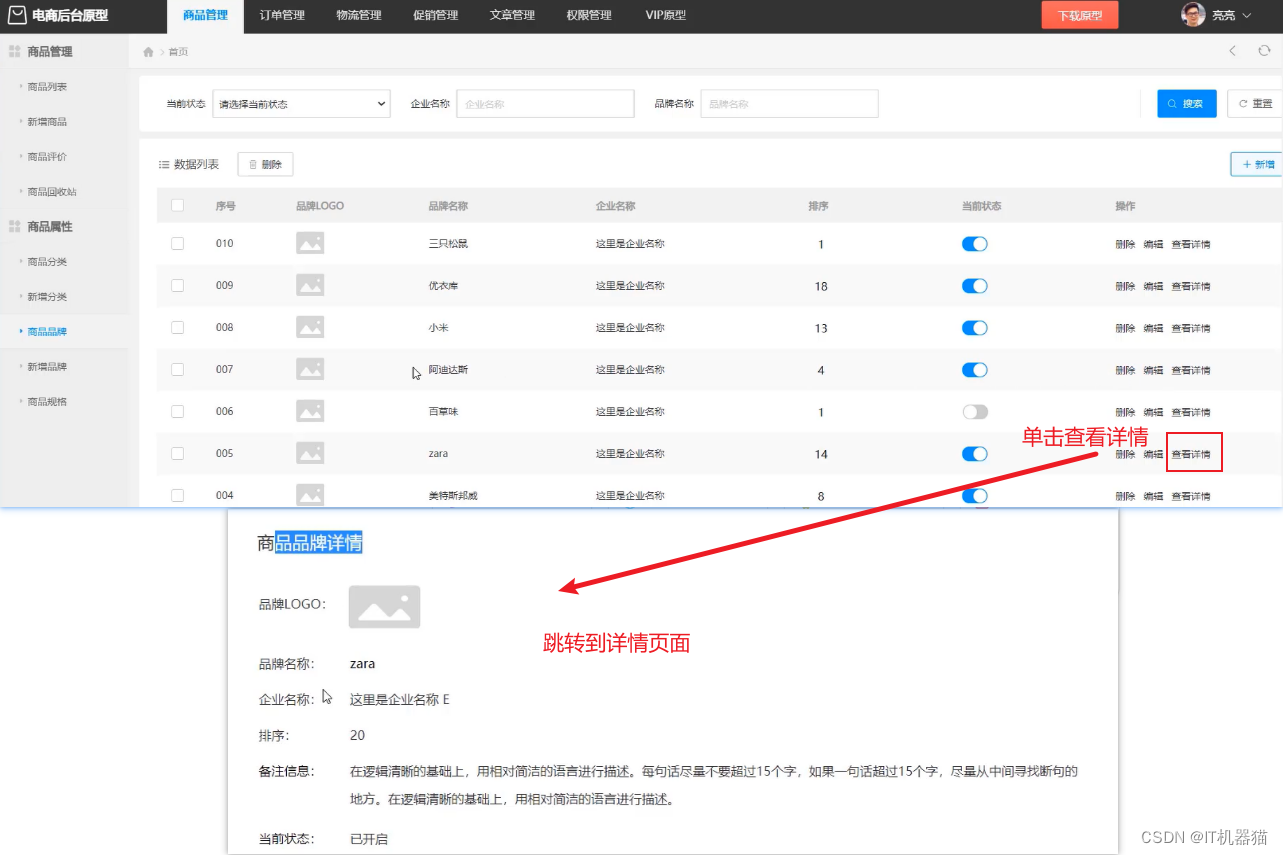This screenshot has width=1283, height=855.
Task: Click the 下载原型 button
Action: (x=1080, y=15)
